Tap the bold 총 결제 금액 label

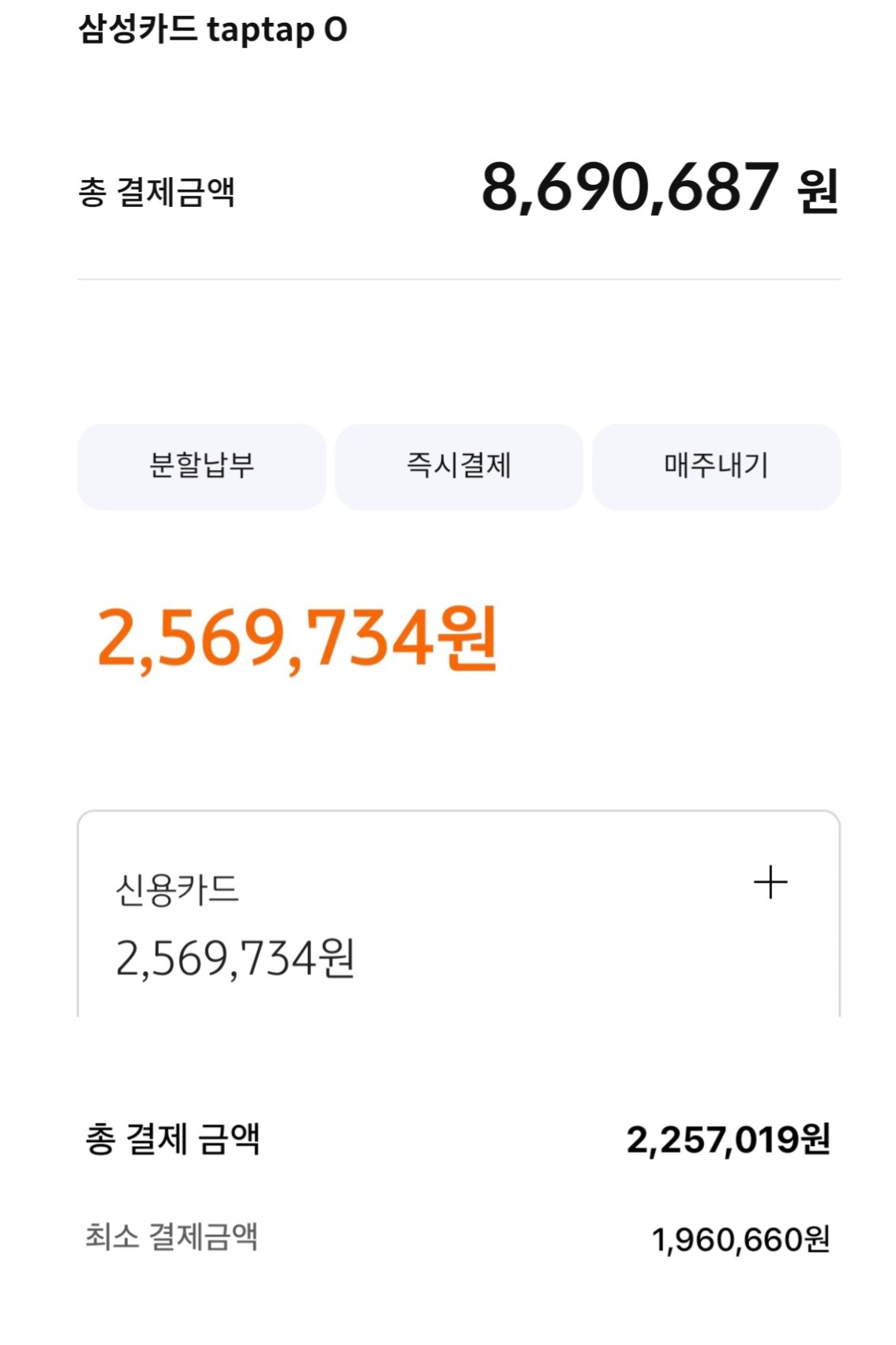172,1139
